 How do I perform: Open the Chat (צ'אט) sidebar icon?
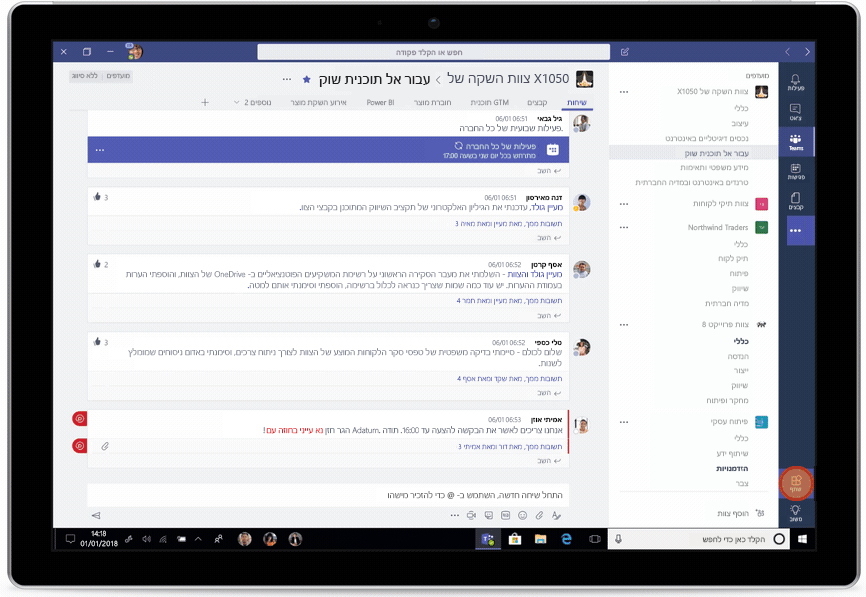[795, 111]
